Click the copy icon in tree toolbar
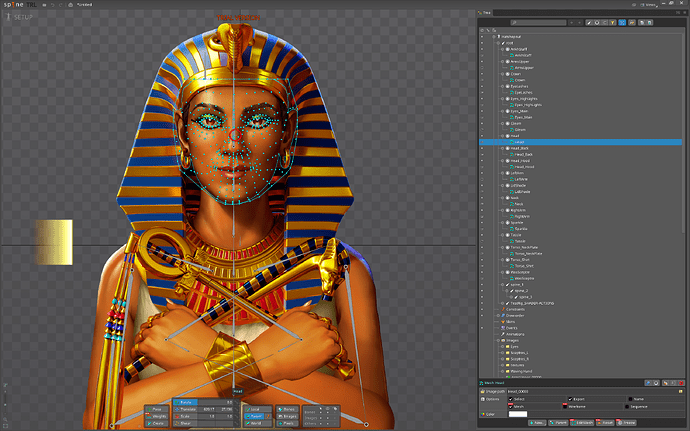Viewport: 690px width, 431px height. [x=642, y=22]
